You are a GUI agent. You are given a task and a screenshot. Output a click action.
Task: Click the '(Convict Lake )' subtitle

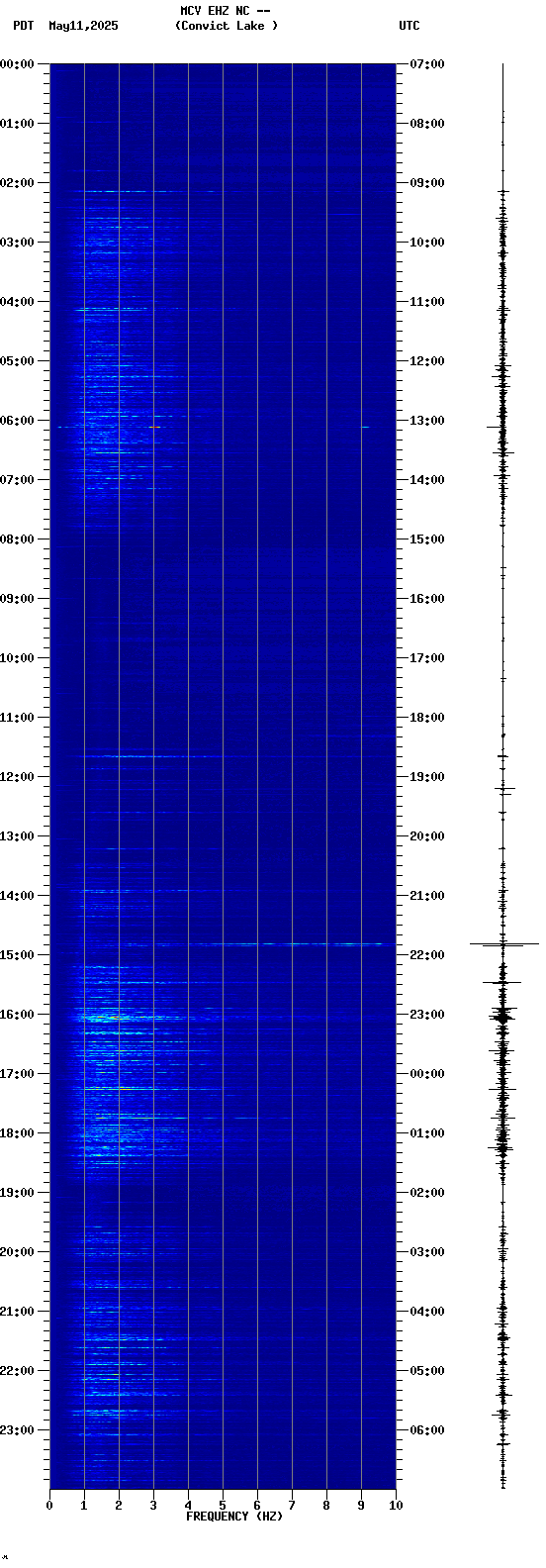pyautogui.click(x=227, y=26)
